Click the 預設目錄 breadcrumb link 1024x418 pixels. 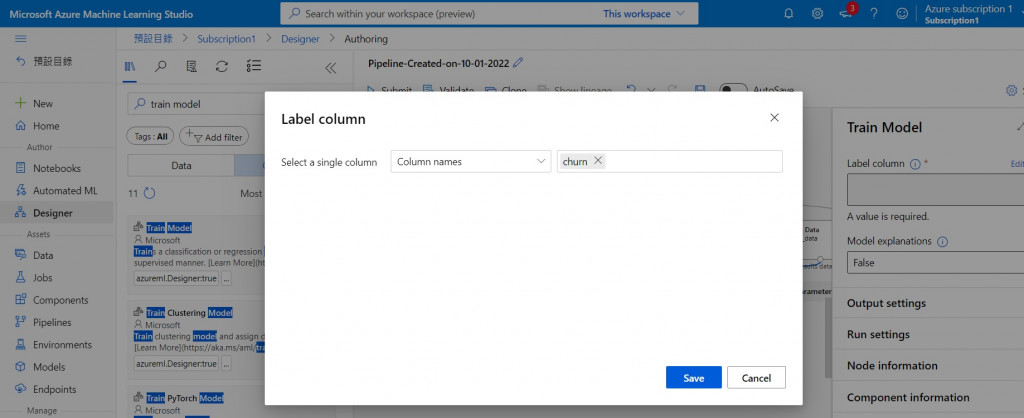point(153,39)
